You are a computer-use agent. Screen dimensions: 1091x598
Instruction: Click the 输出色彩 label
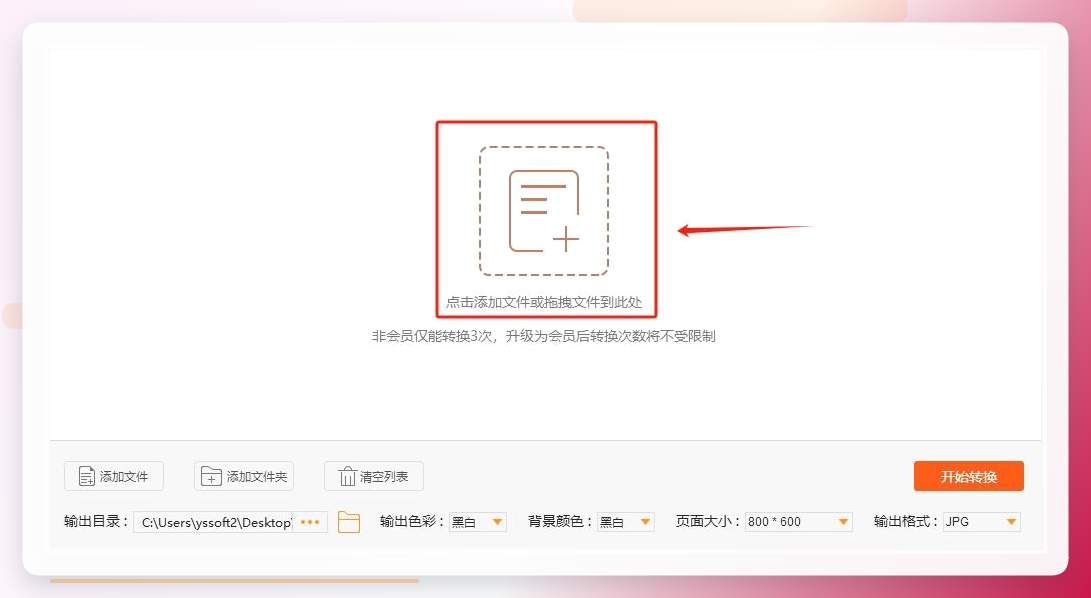click(412, 521)
